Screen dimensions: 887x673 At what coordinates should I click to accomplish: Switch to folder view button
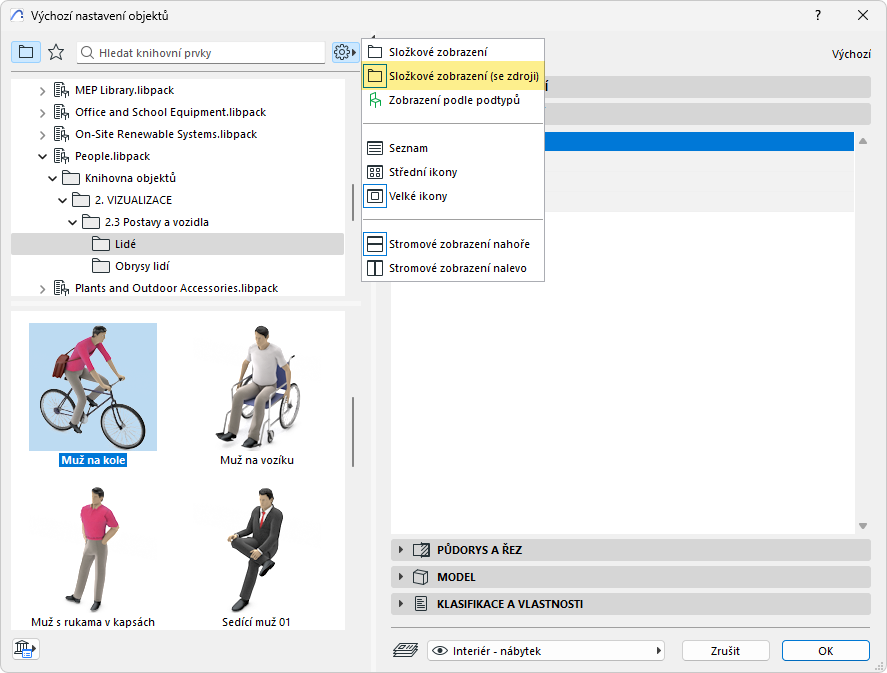(26, 52)
